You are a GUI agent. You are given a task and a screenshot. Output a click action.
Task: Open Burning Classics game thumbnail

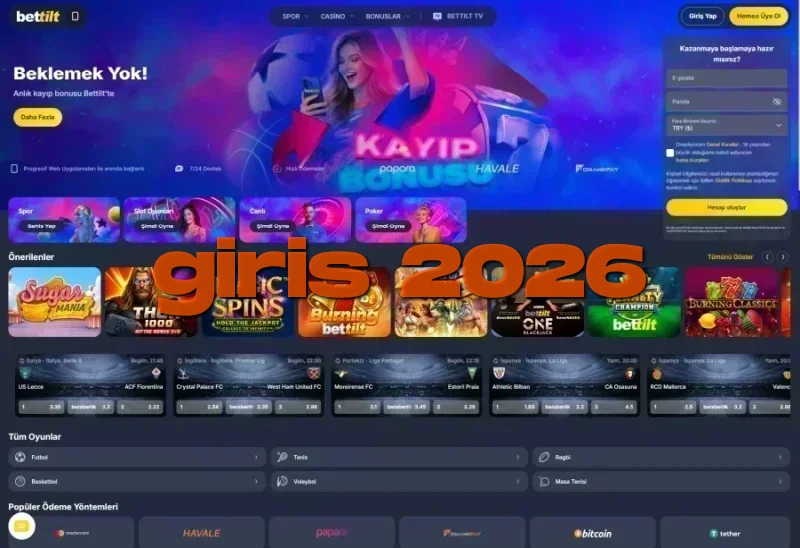tap(733, 302)
